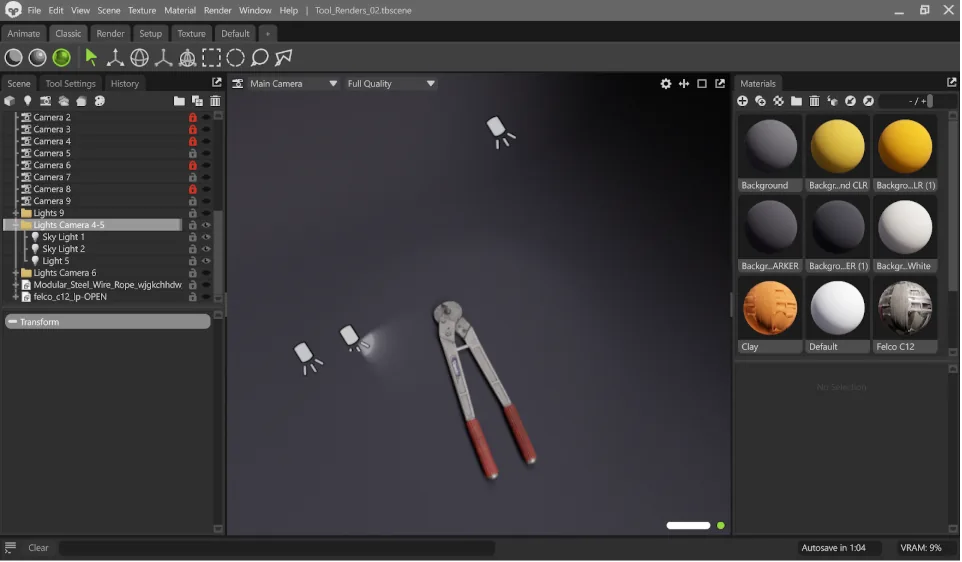Switch to the first dark sphere shading mode
This screenshot has width=962, height=562.
(x=13, y=58)
